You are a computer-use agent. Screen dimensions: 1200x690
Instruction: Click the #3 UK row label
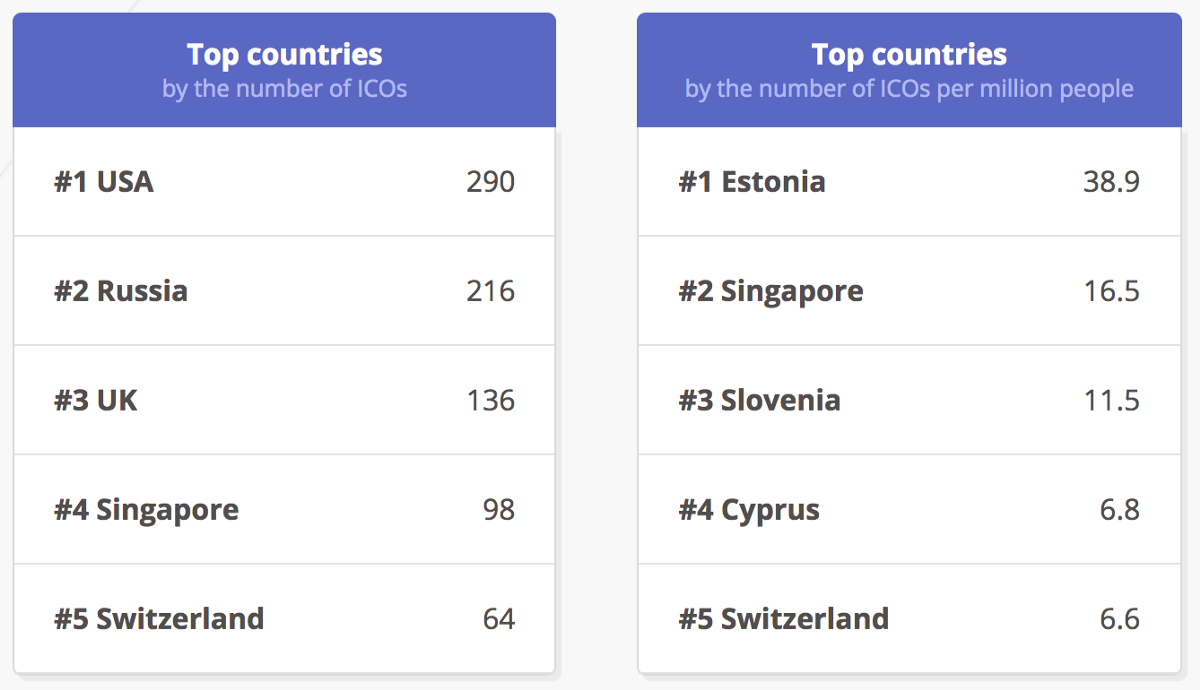click(x=96, y=401)
